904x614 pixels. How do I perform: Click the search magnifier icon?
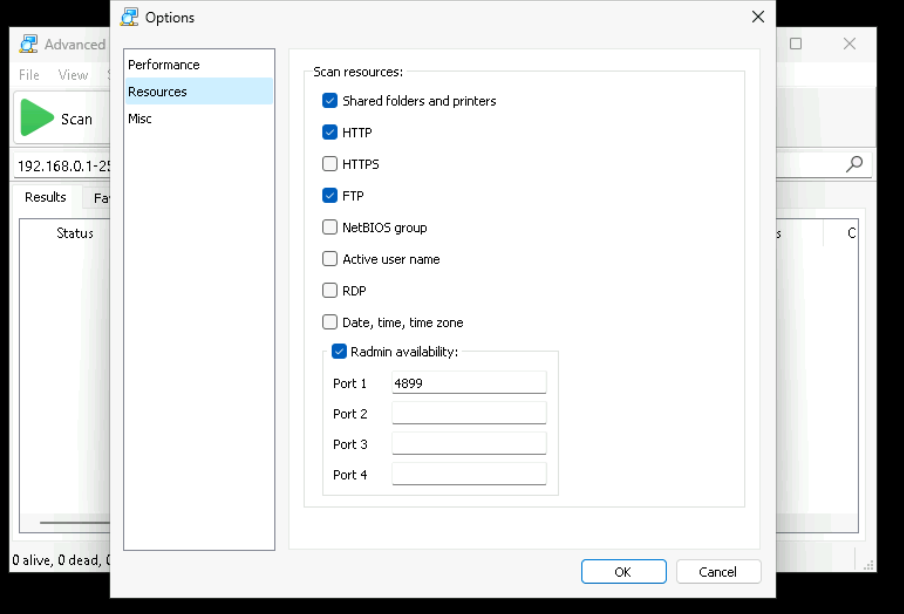click(854, 164)
